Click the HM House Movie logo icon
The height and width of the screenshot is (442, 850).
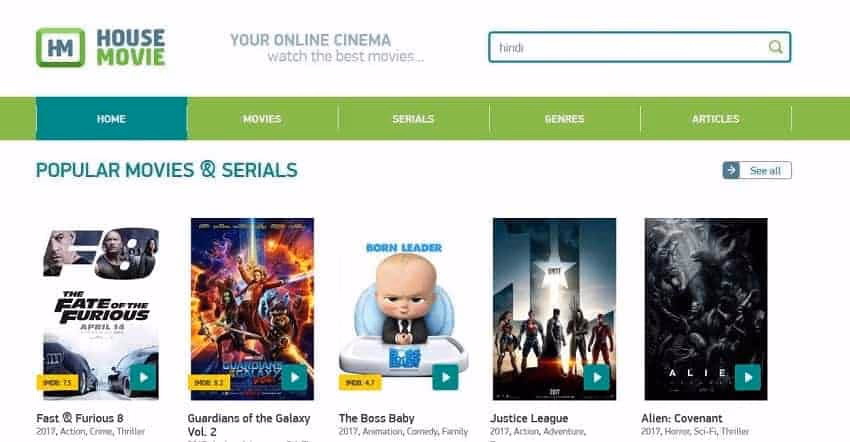tap(60, 48)
